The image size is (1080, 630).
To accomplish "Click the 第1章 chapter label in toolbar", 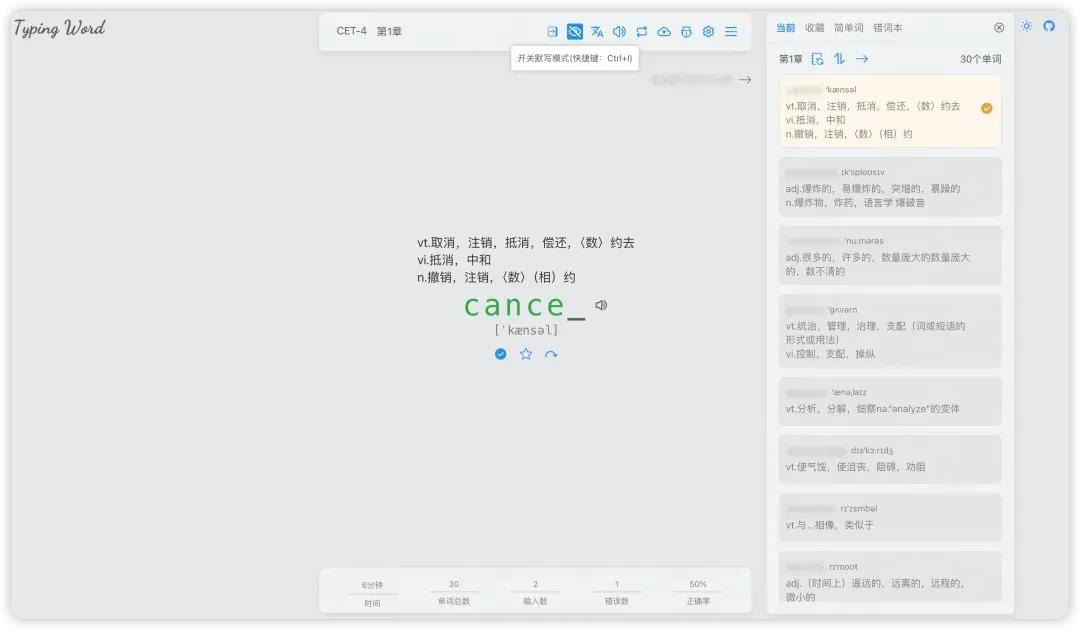I will pos(389,31).
